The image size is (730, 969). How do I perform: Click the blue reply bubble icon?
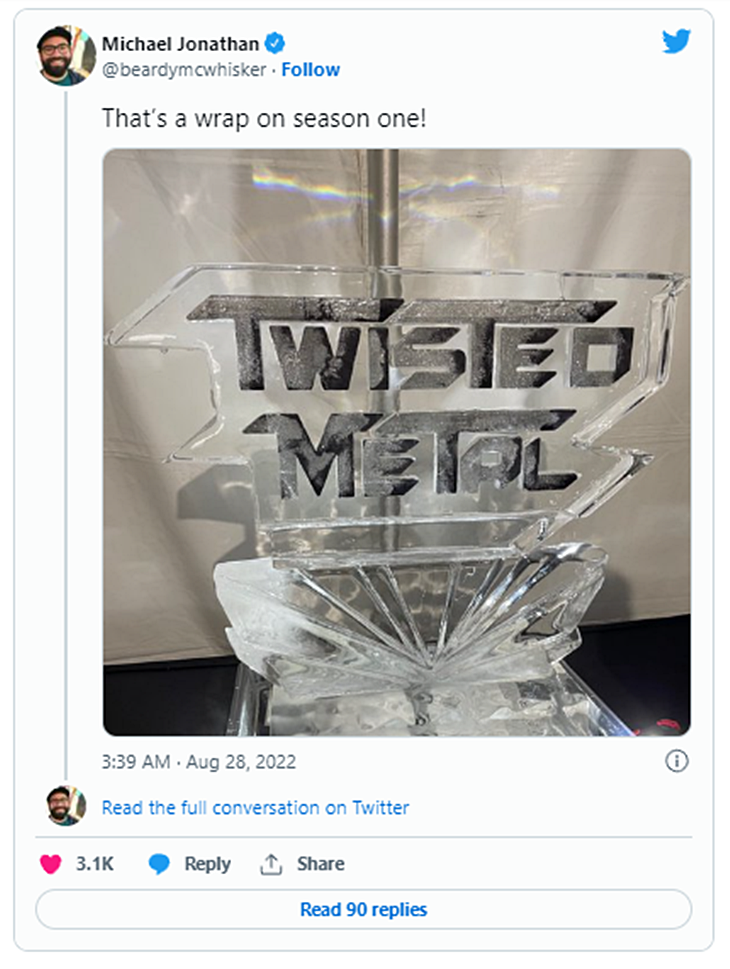pos(159,864)
